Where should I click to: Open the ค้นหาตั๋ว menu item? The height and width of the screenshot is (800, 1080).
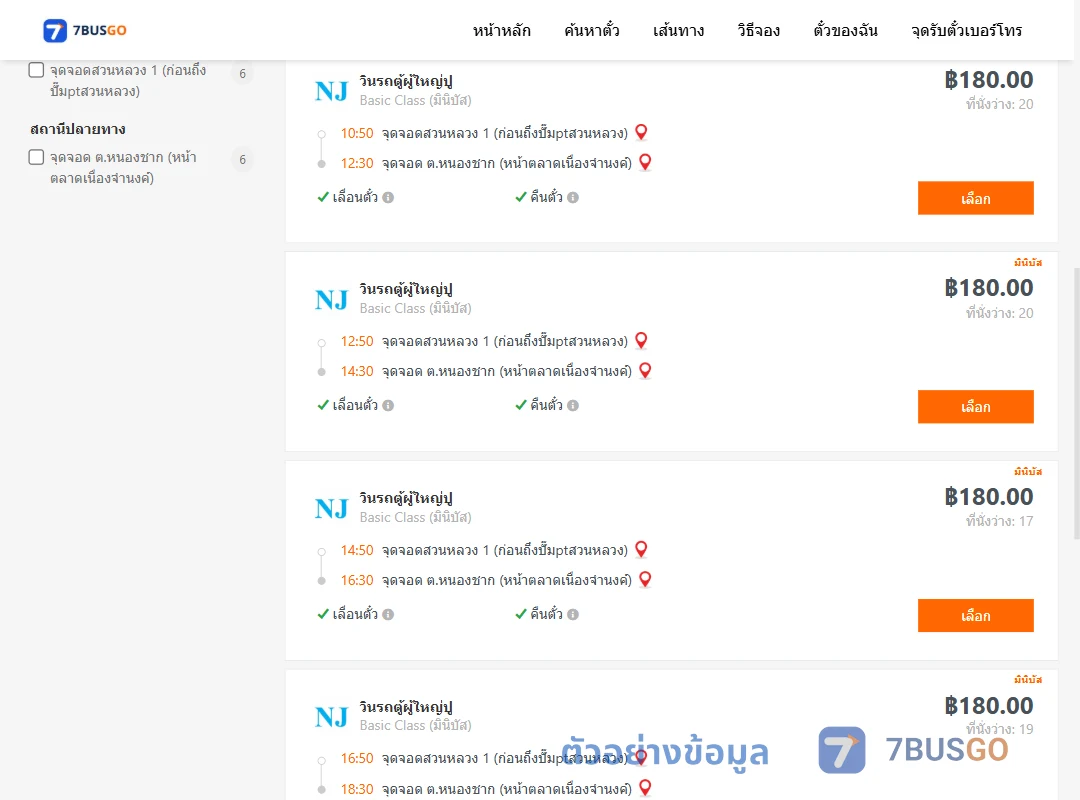coord(592,30)
